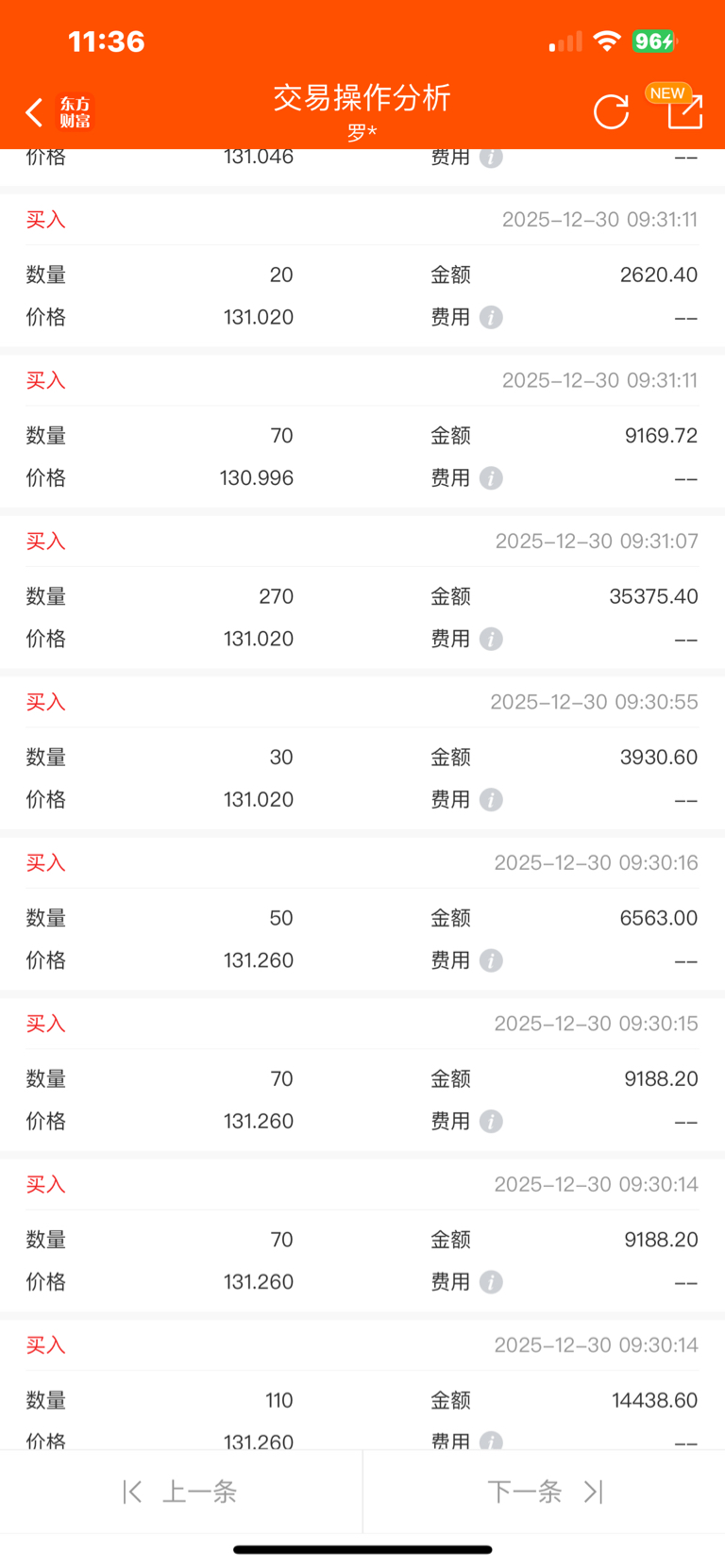Tap the account name 罗* subtitle
725x1568 pixels.
coord(362,133)
